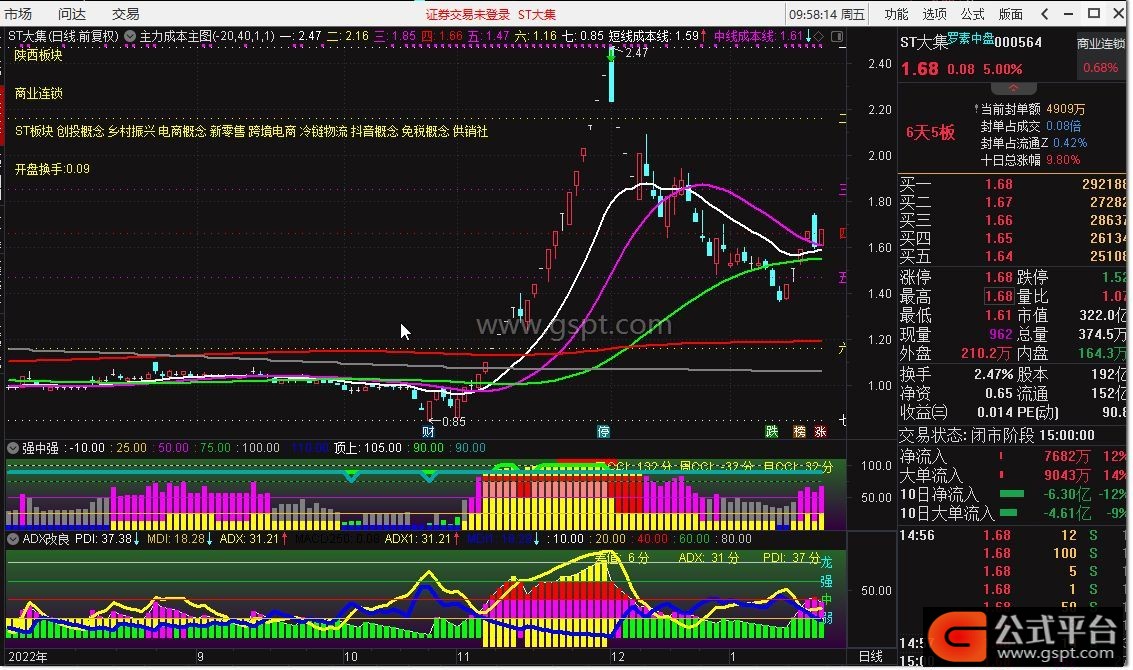
Task: Select the 买五 bid row at 1.64
Action: click(x=1012, y=257)
